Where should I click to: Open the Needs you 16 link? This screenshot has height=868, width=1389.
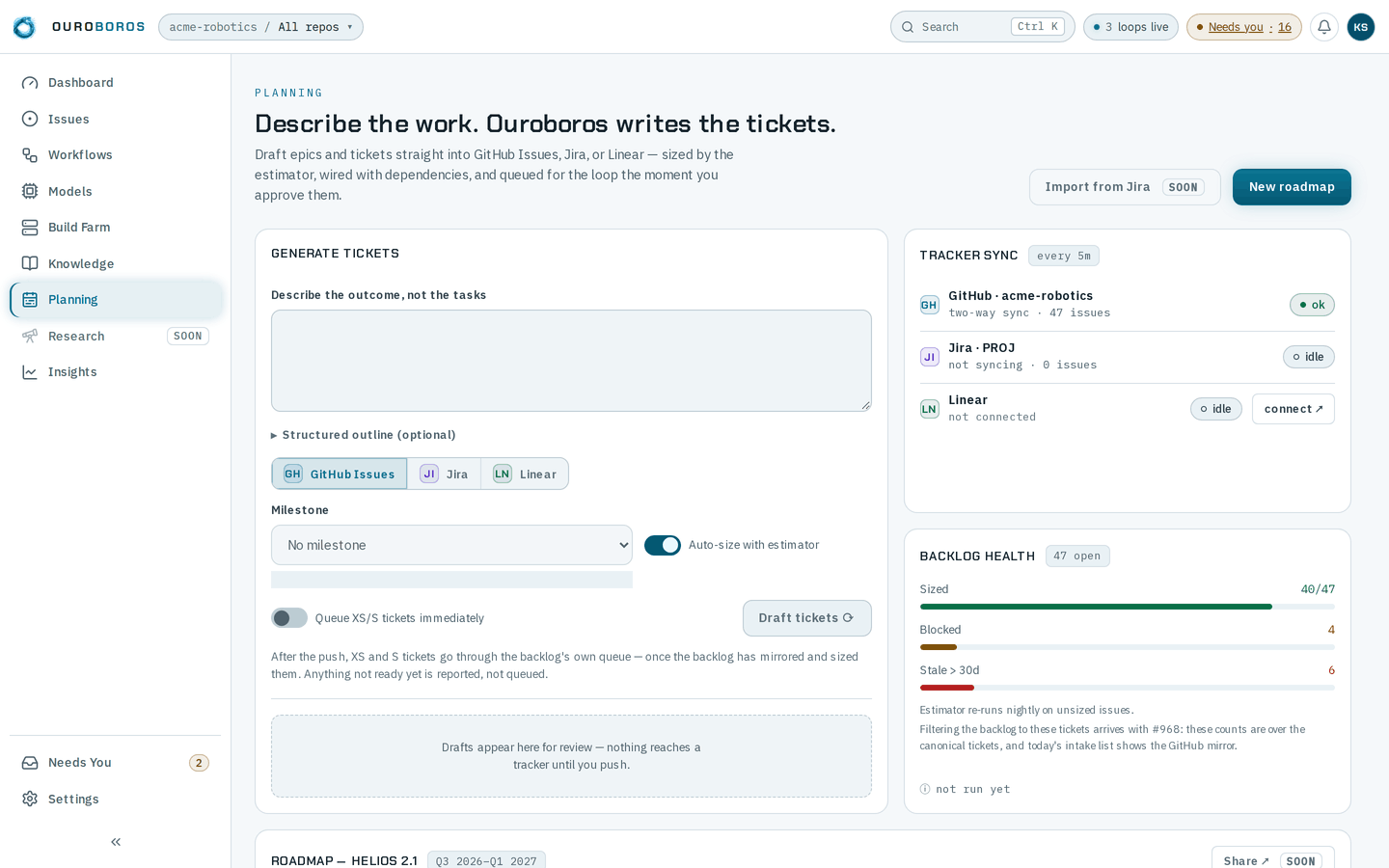(x=1244, y=27)
